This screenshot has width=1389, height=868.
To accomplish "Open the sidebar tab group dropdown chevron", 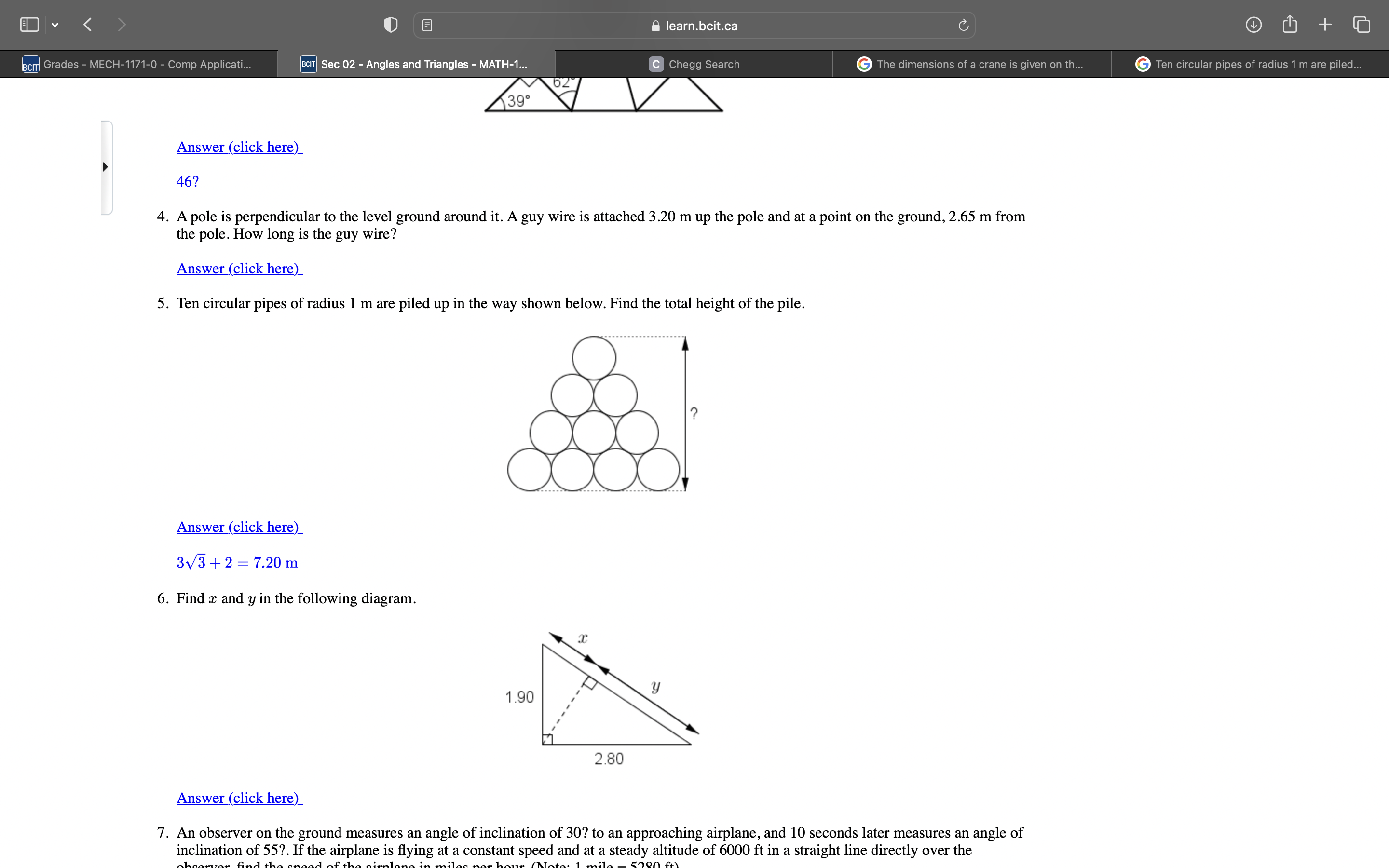I will tap(55, 25).
